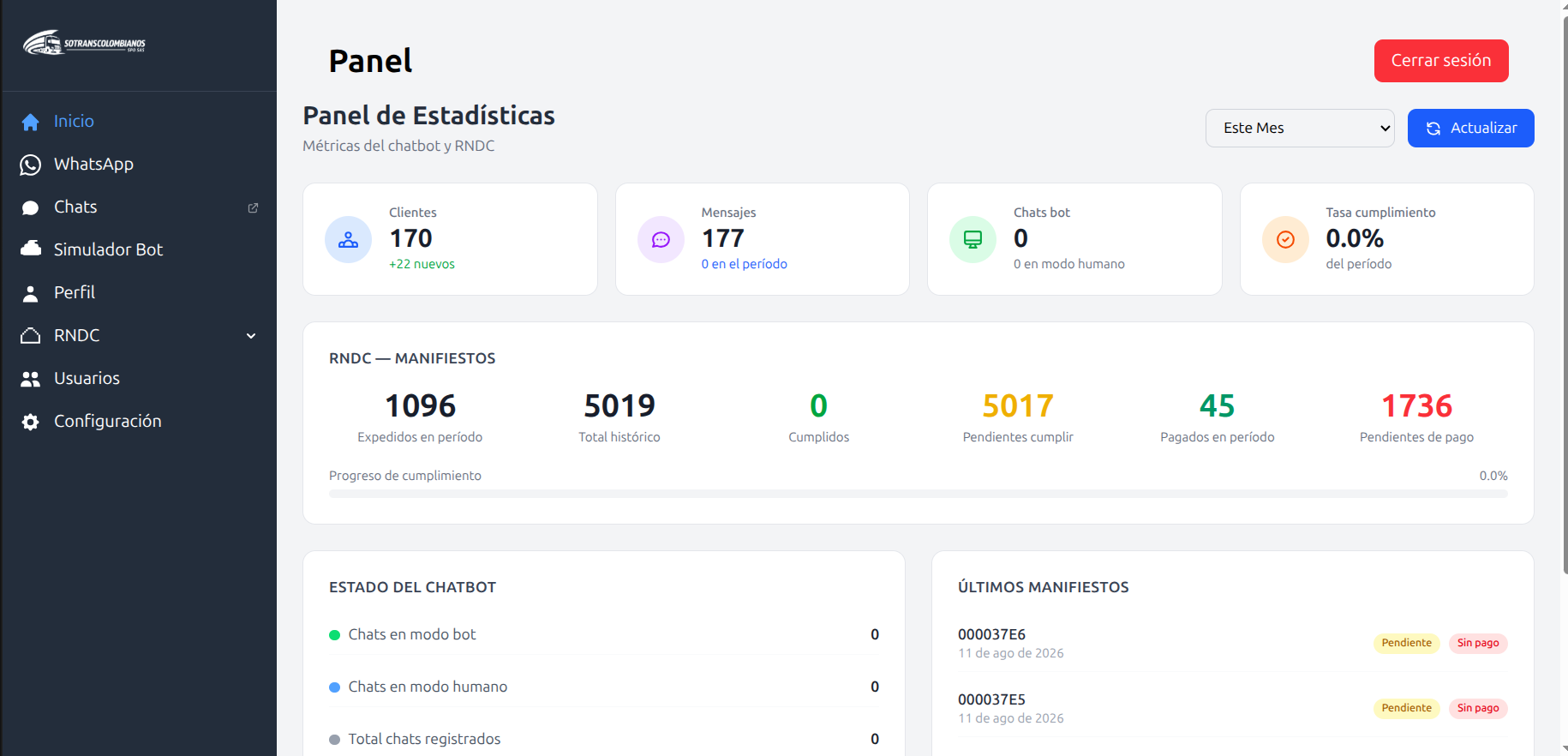Click the Perfil person icon
This screenshot has height=756, width=1568.
pyautogui.click(x=30, y=293)
